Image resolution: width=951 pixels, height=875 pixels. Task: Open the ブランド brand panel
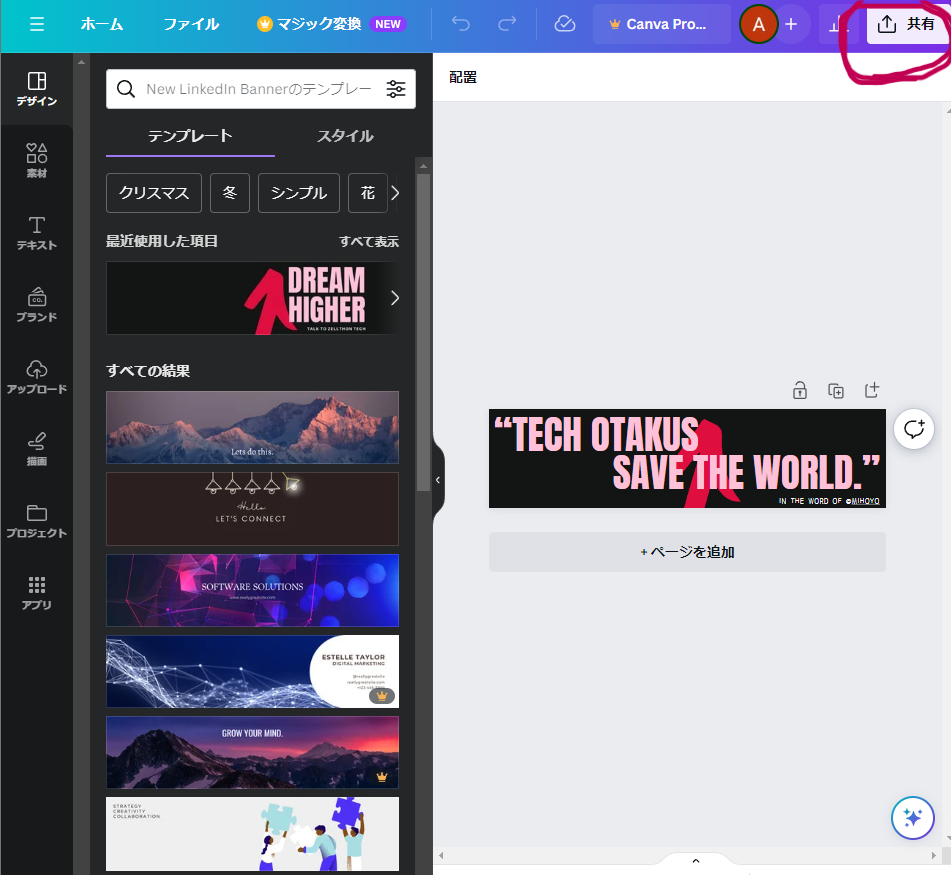click(x=37, y=305)
